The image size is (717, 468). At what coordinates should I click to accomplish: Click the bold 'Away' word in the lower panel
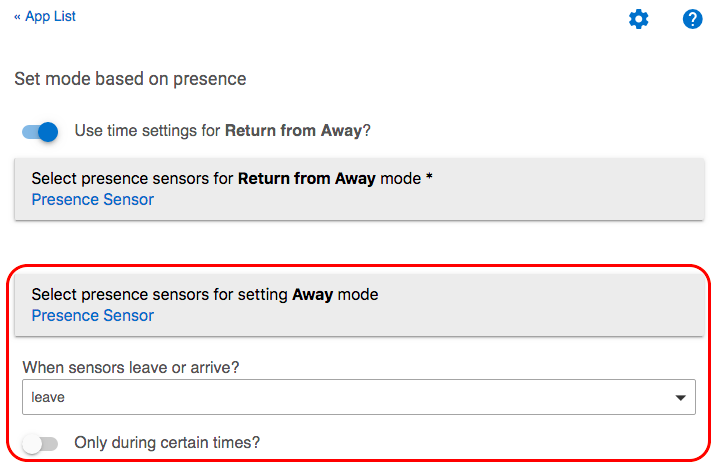click(312, 295)
